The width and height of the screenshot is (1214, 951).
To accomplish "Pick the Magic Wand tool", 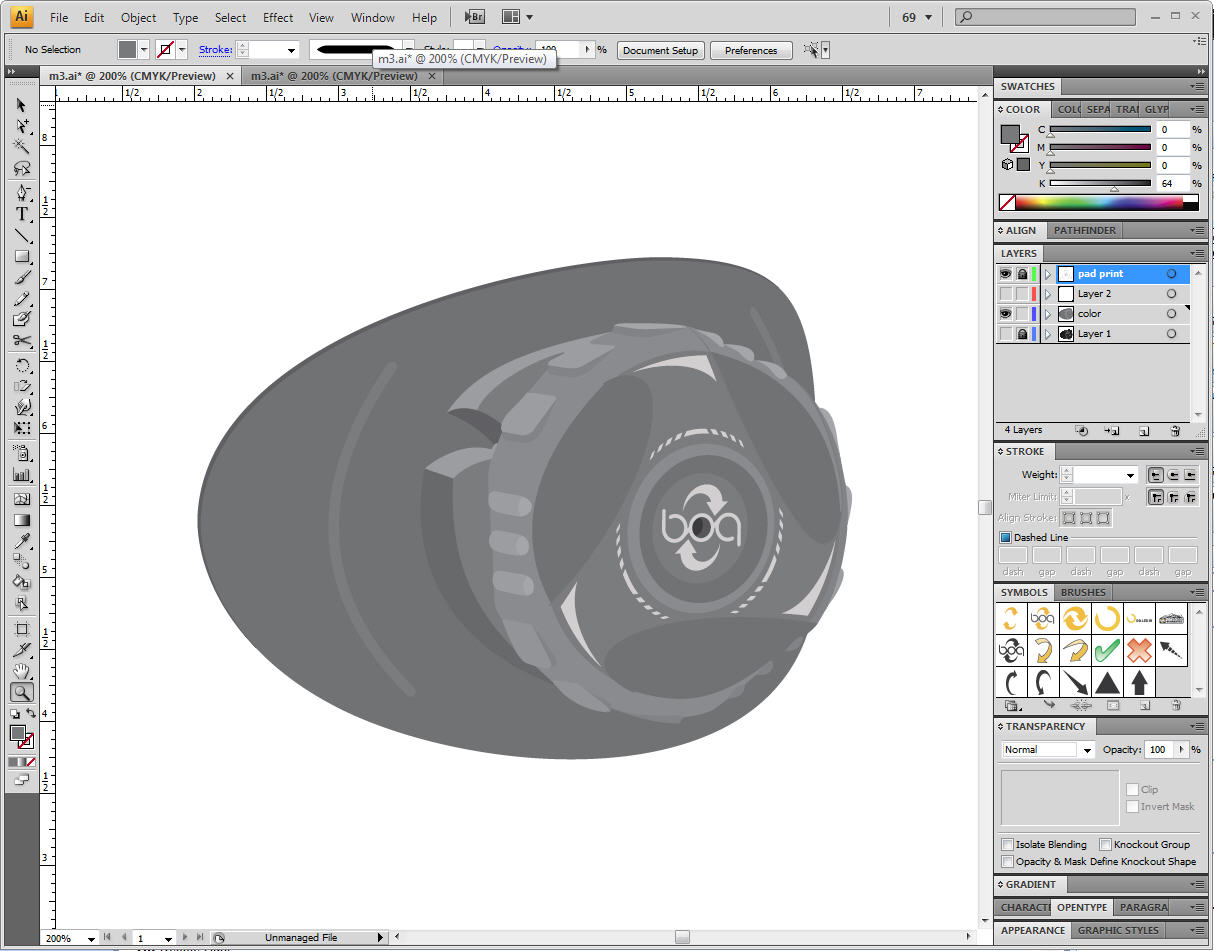I will [21, 146].
